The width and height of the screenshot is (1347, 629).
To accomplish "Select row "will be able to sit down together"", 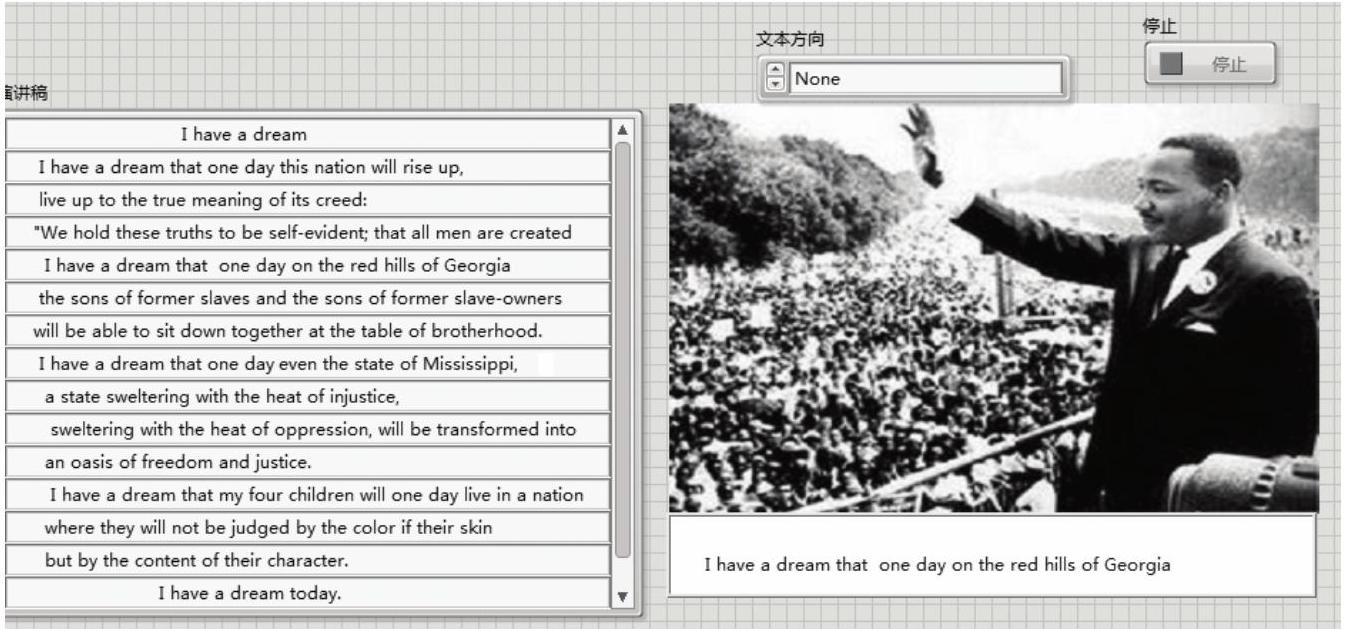I will [308, 331].
